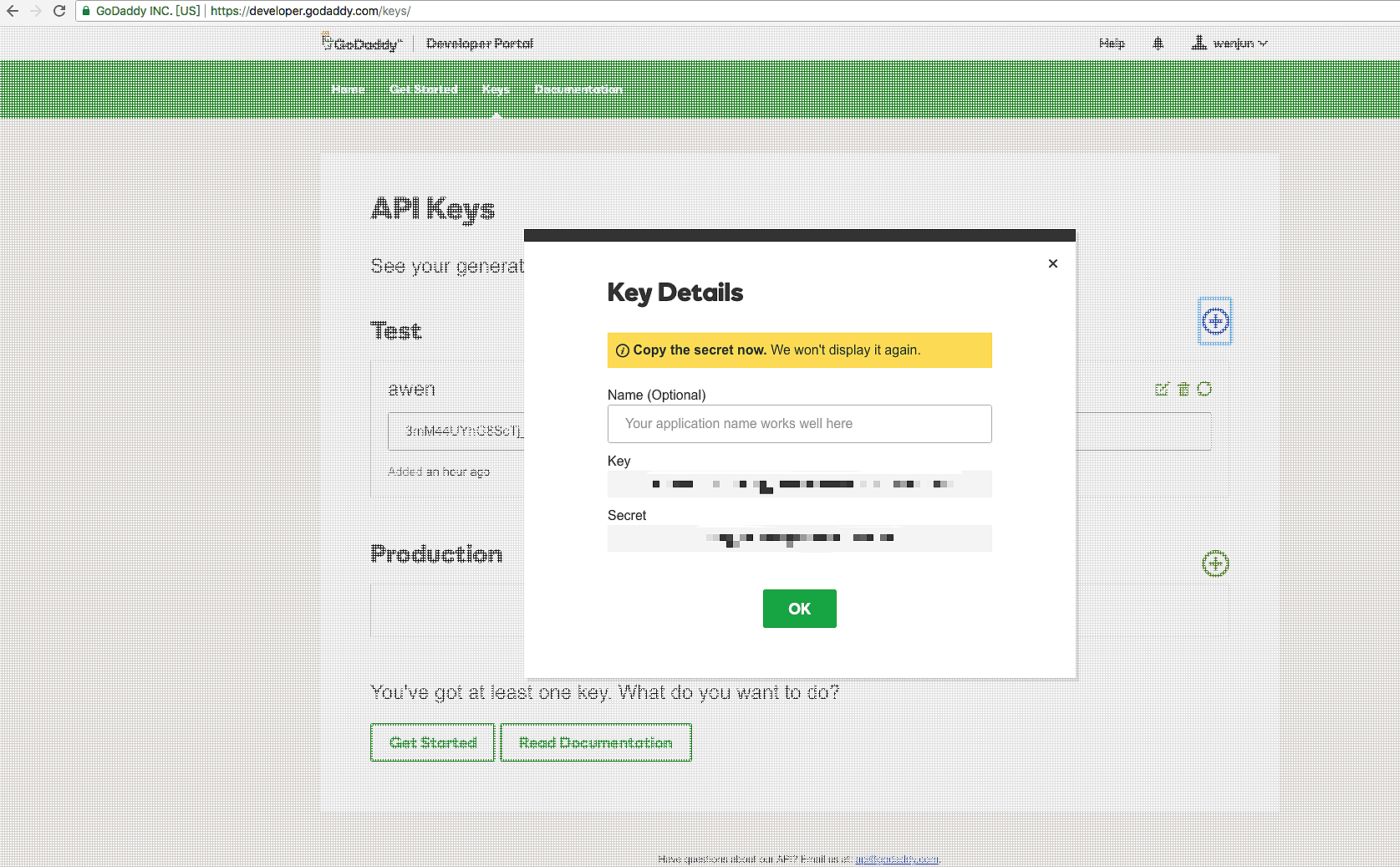
Task: Click the GoDaddy logo
Action: click(x=363, y=43)
